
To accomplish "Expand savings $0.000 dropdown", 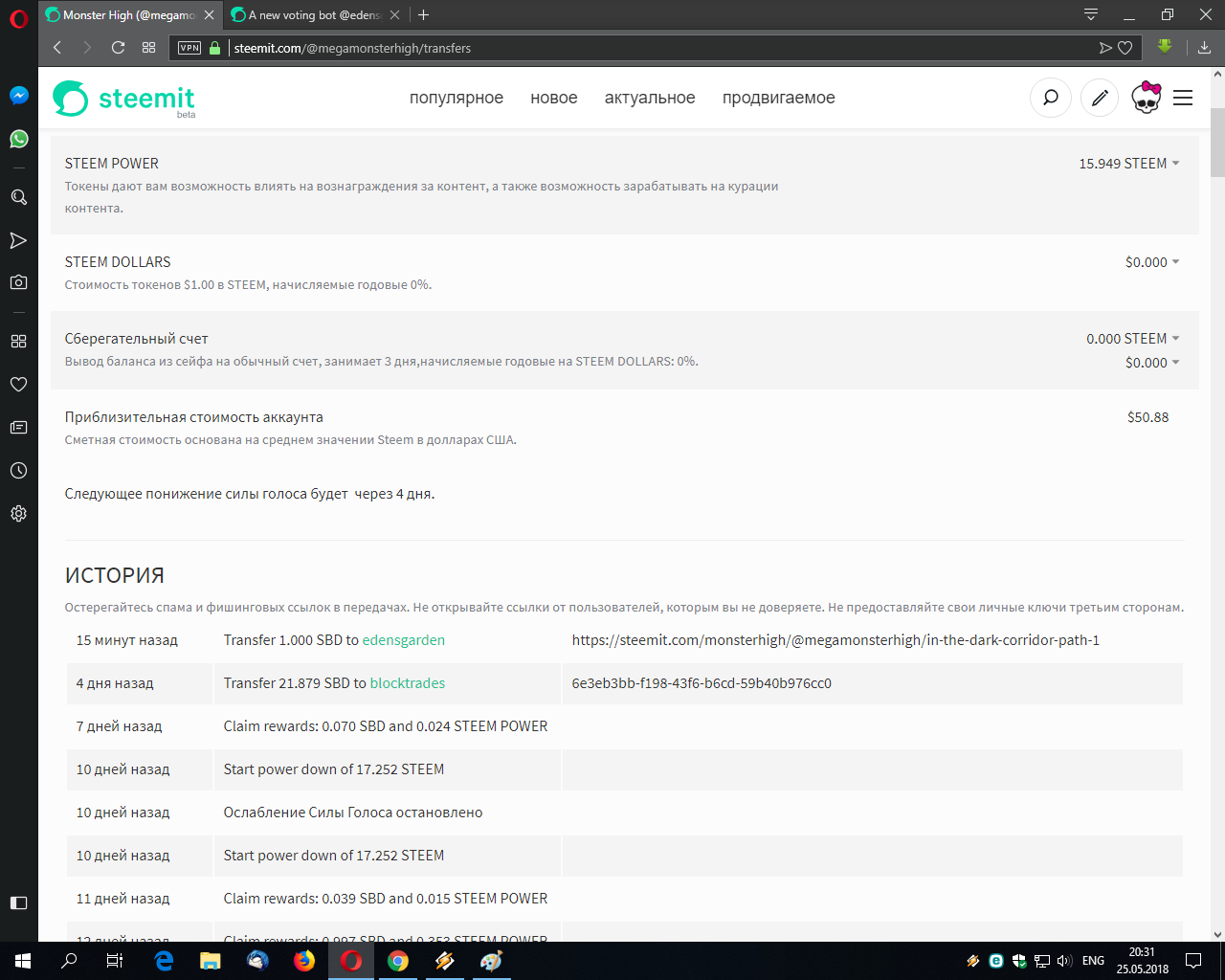I will (x=1152, y=363).
